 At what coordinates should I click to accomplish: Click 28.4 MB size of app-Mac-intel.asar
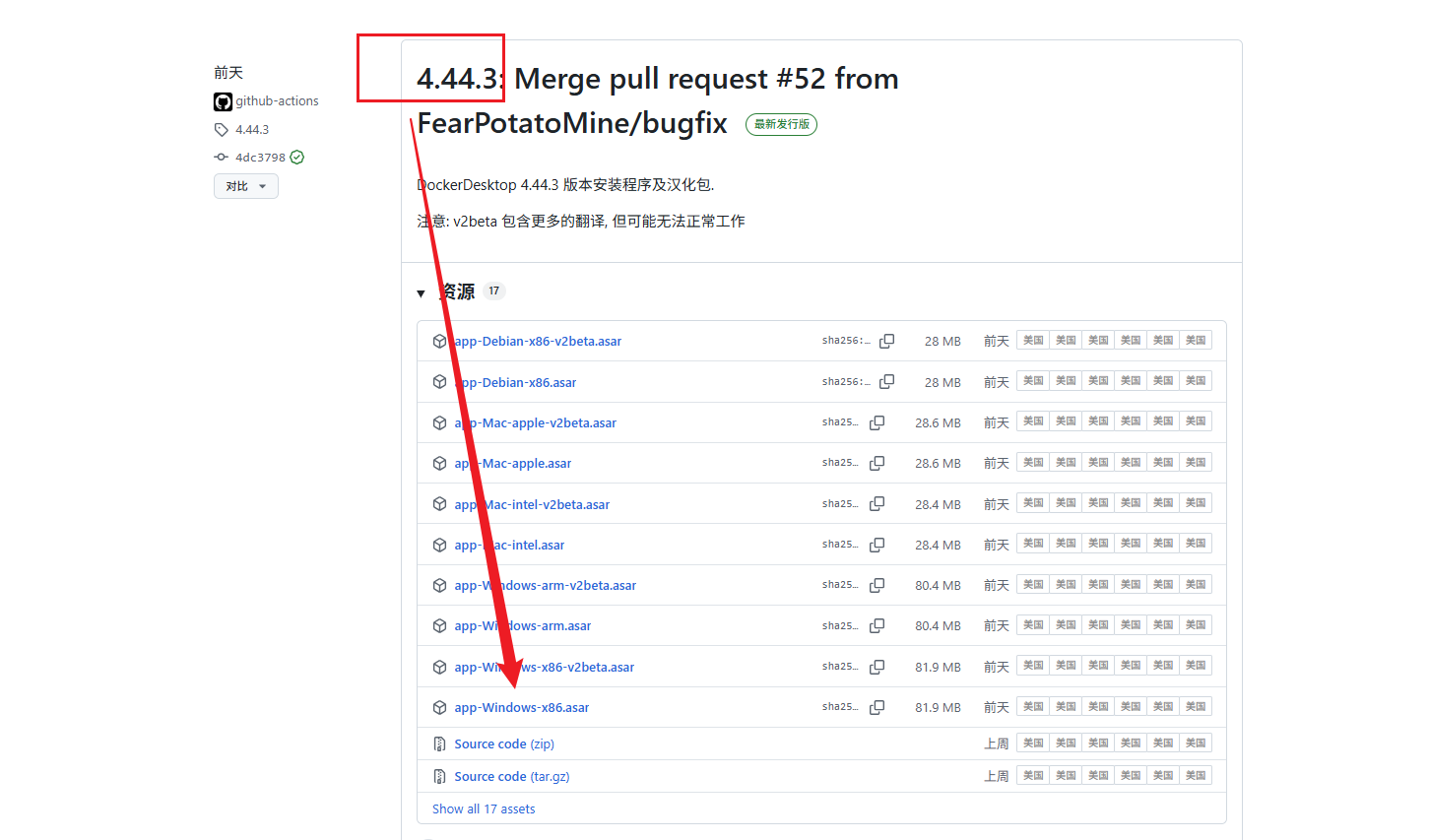(938, 545)
